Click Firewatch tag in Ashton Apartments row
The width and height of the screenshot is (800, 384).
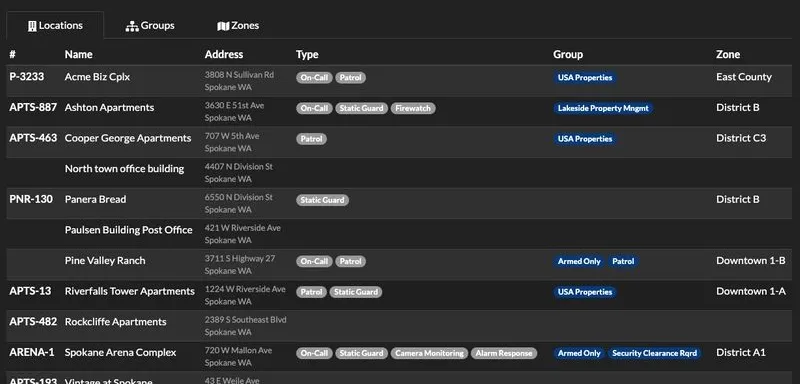pyautogui.click(x=413, y=108)
